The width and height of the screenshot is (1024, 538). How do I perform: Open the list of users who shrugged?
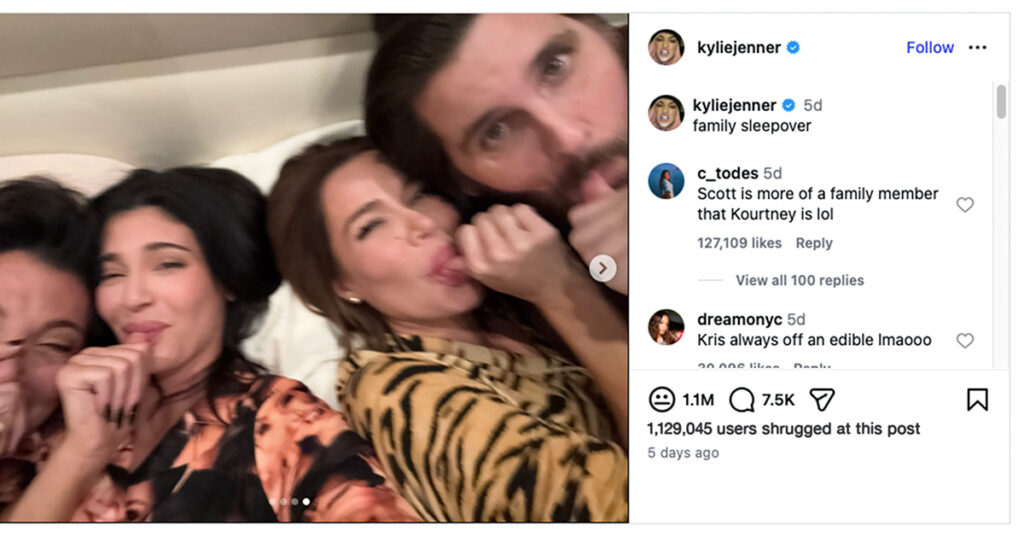tap(783, 428)
